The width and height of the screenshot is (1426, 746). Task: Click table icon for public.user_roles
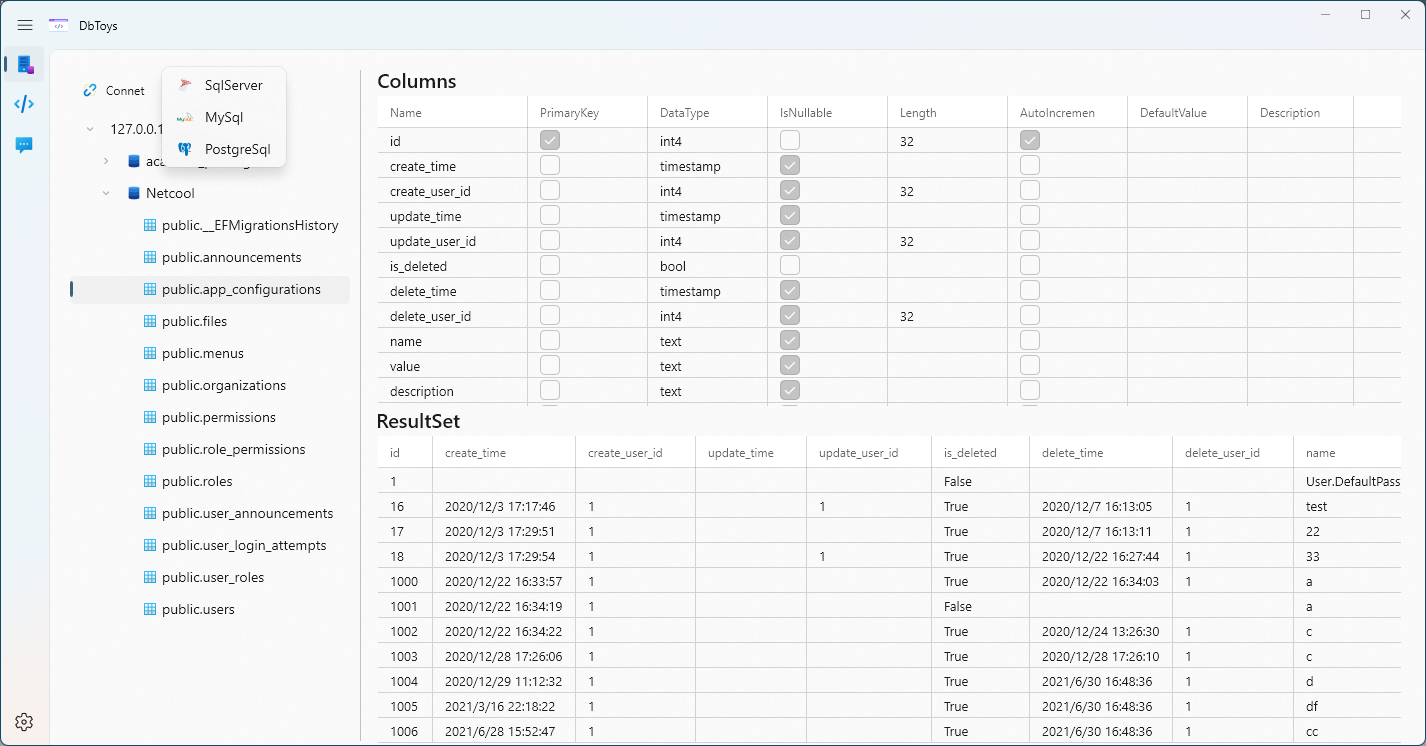click(x=151, y=577)
